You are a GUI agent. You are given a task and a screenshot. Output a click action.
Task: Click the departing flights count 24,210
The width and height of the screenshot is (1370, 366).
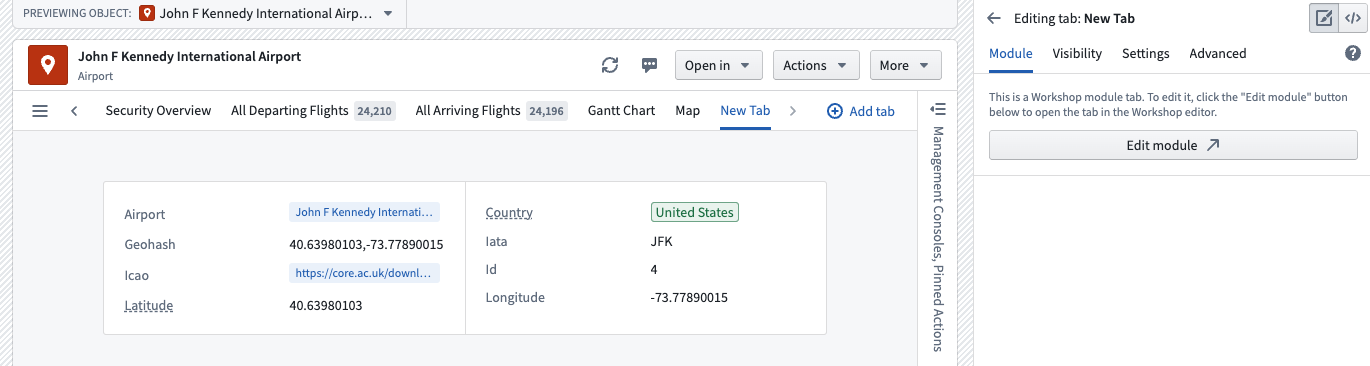point(374,111)
